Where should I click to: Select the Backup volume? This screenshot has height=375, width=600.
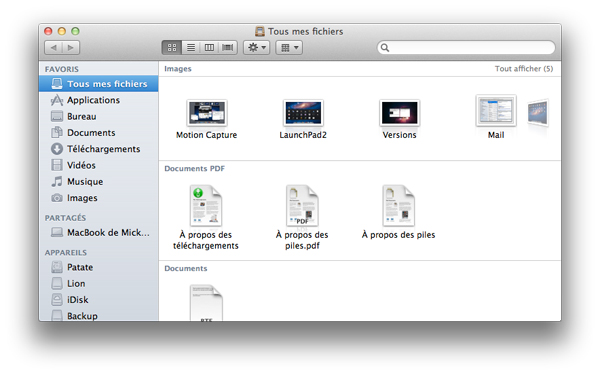[99, 315]
